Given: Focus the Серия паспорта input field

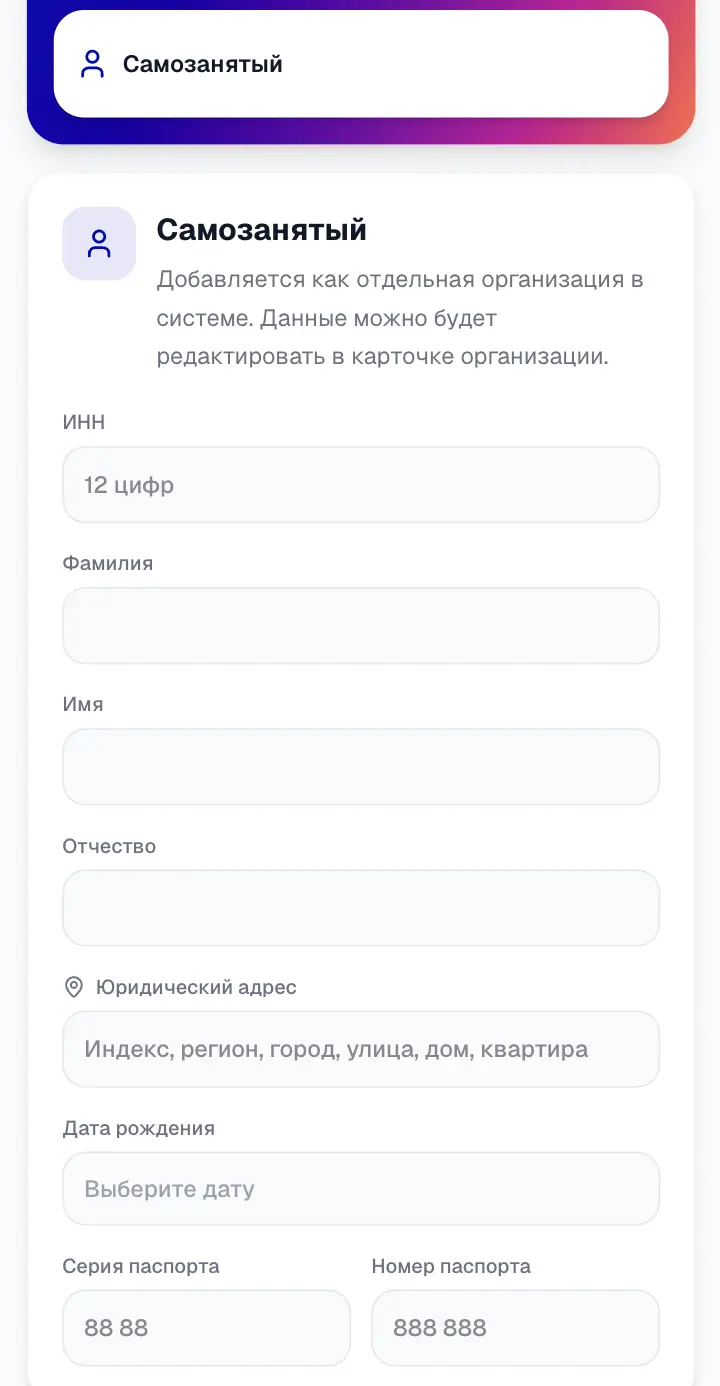Looking at the screenshot, I should (x=207, y=1328).
